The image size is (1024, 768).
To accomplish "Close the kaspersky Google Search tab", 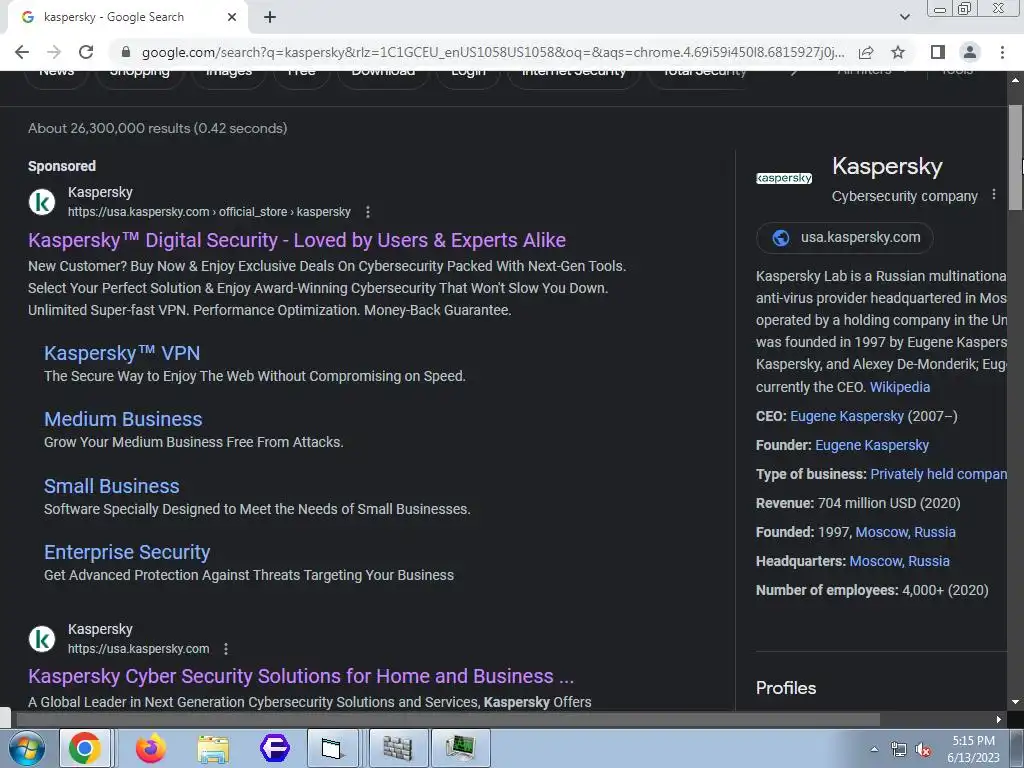I will click(232, 18).
